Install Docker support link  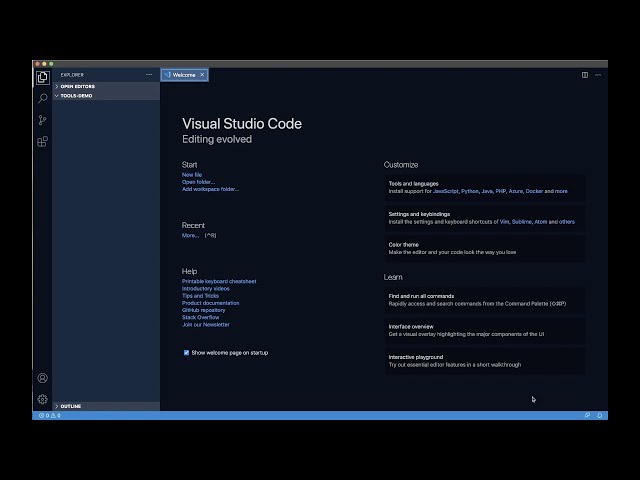534,191
